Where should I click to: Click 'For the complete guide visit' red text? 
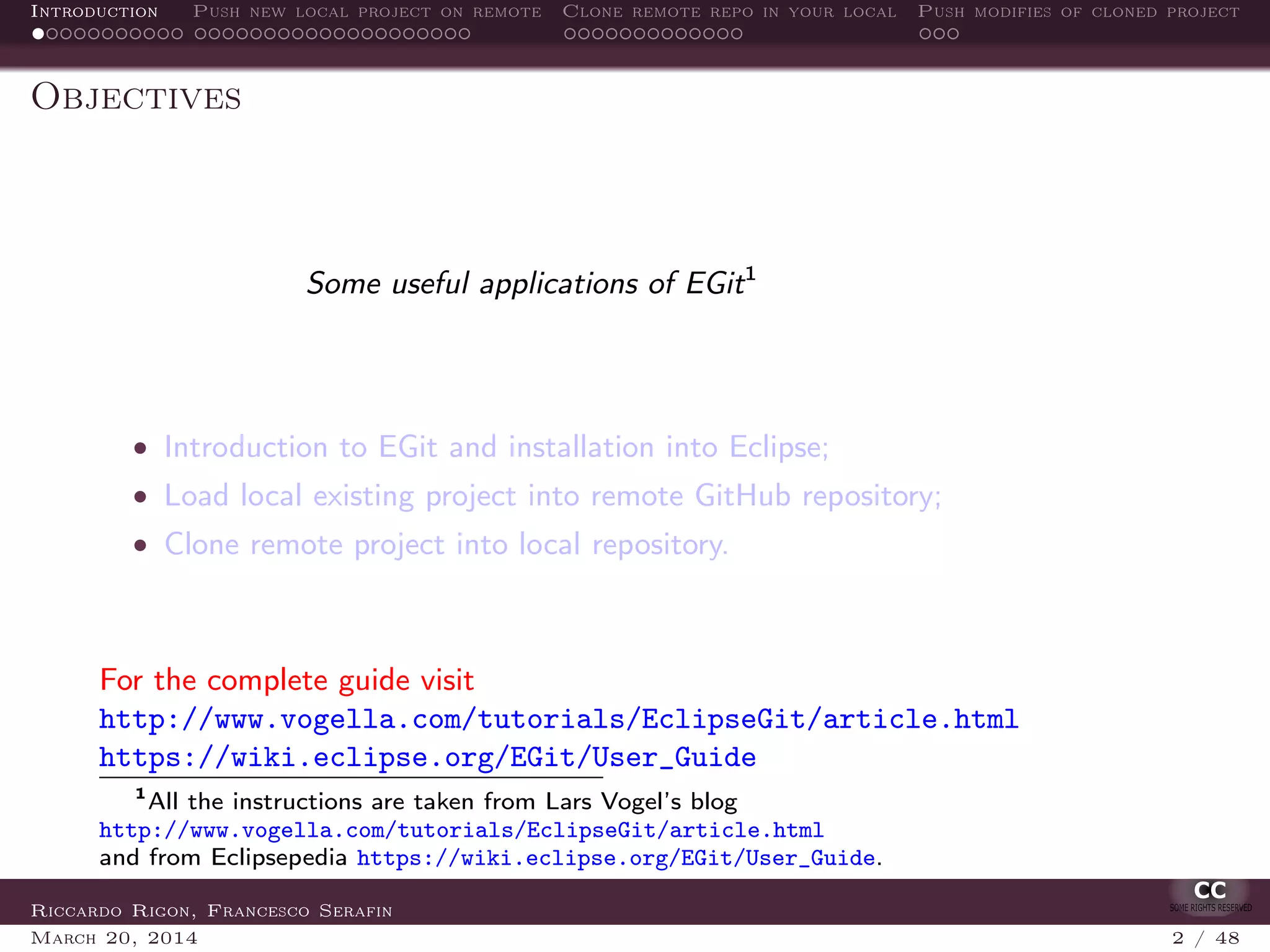click(x=287, y=681)
